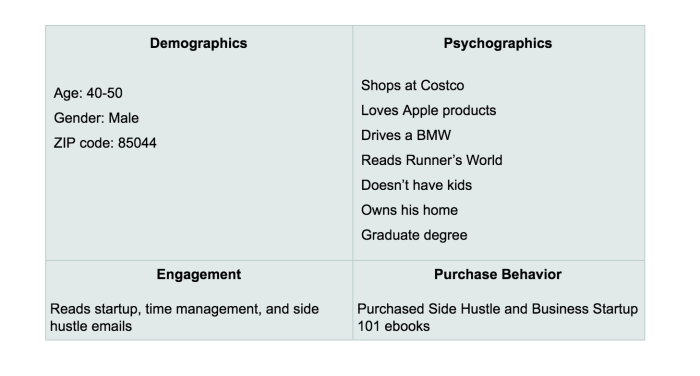700x376 pixels.
Task: Click Purchased Side Hustle and Business Startup text
Action: coord(497,309)
